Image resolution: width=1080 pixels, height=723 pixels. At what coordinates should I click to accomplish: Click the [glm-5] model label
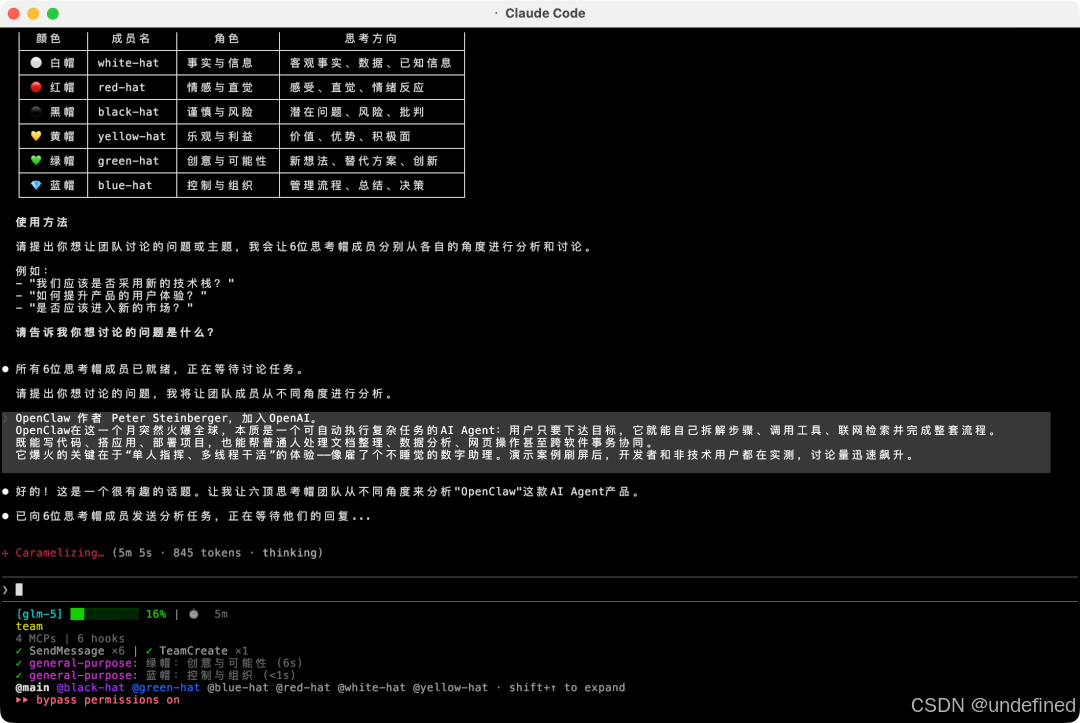coord(39,614)
